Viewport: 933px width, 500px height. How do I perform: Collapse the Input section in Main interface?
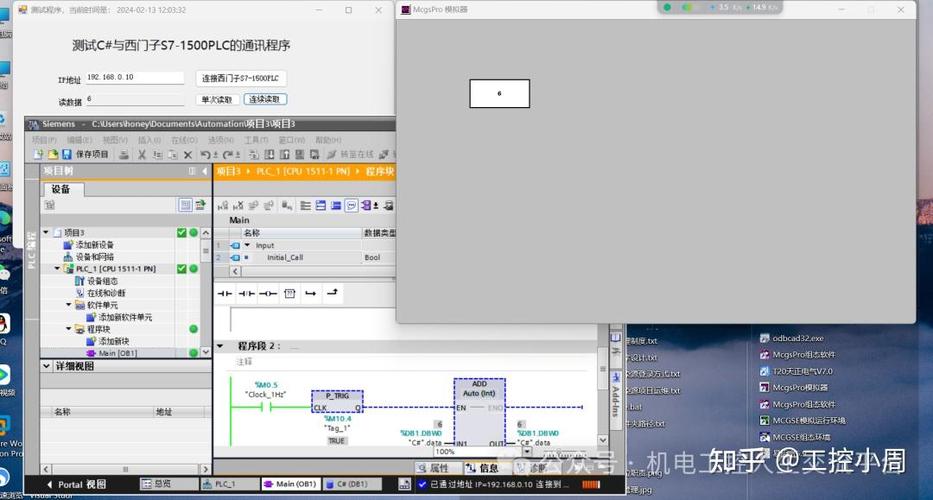[x=248, y=245]
